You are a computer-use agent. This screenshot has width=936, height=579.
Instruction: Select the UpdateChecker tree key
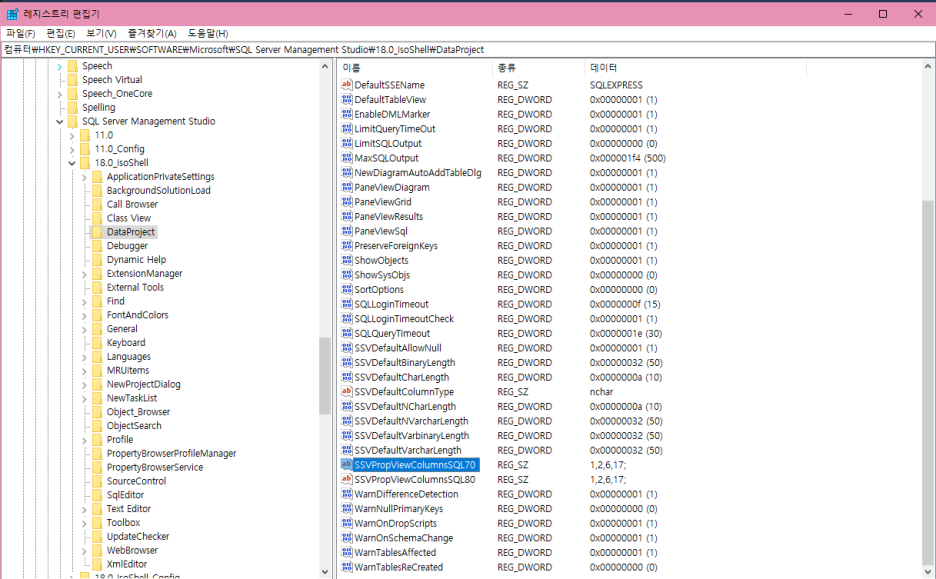click(x=138, y=537)
